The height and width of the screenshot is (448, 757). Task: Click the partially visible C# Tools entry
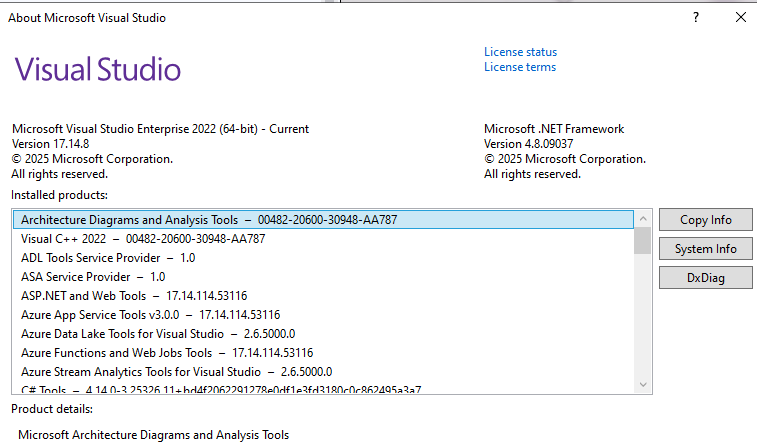point(220,389)
